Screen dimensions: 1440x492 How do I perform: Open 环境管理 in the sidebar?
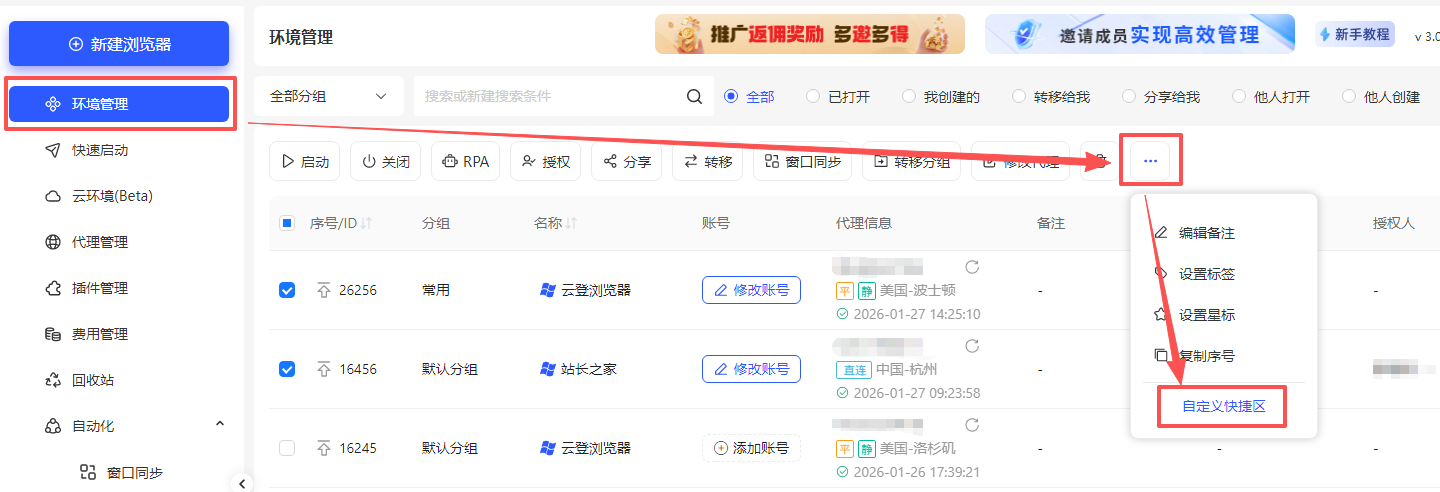(x=119, y=104)
